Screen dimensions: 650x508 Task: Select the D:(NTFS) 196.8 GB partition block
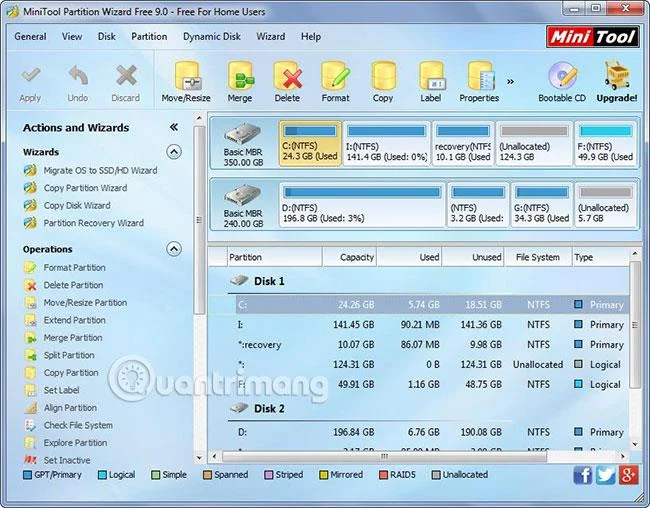pyautogui.click(x=362, y=205)
